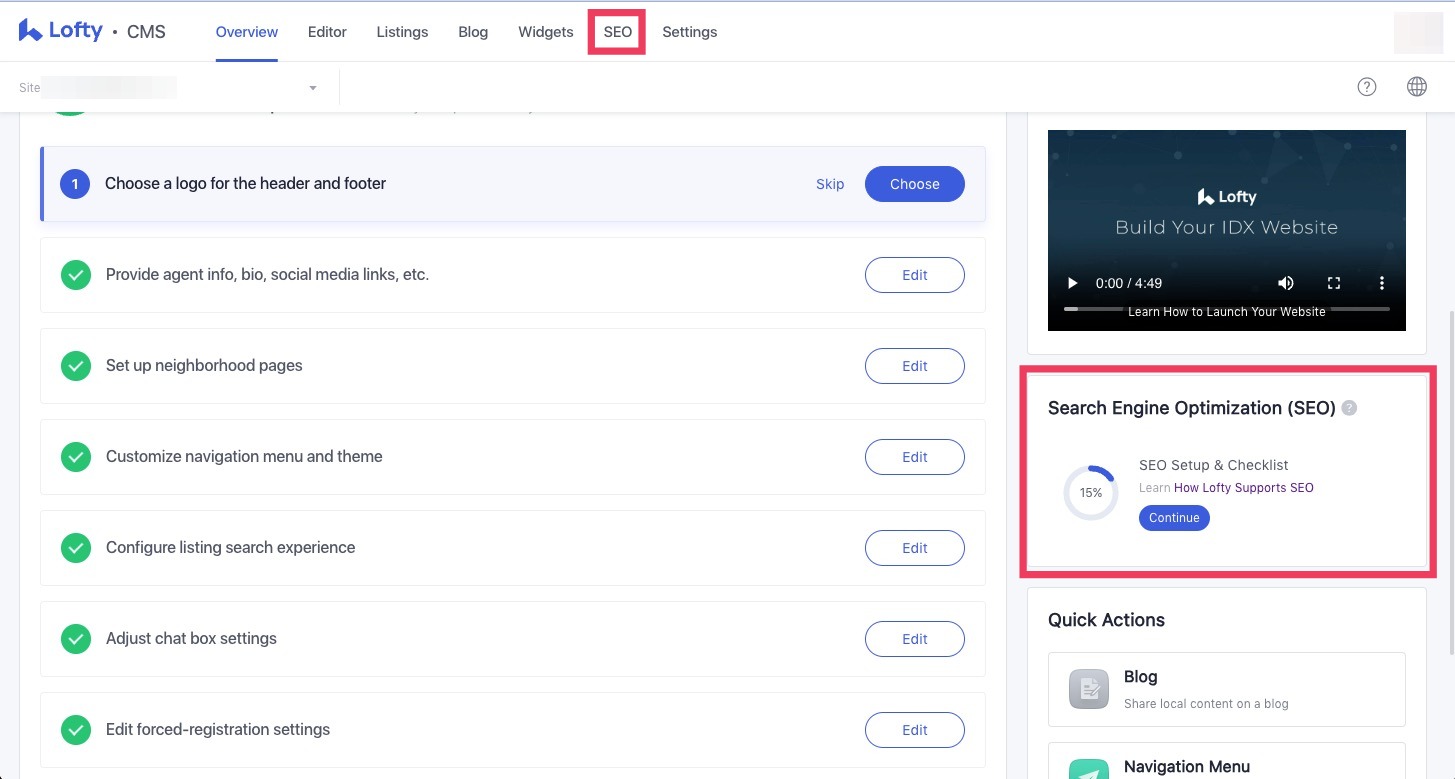Skip the logo selection step
Screen dimensions: 1455x779
[x=830, y=184]
